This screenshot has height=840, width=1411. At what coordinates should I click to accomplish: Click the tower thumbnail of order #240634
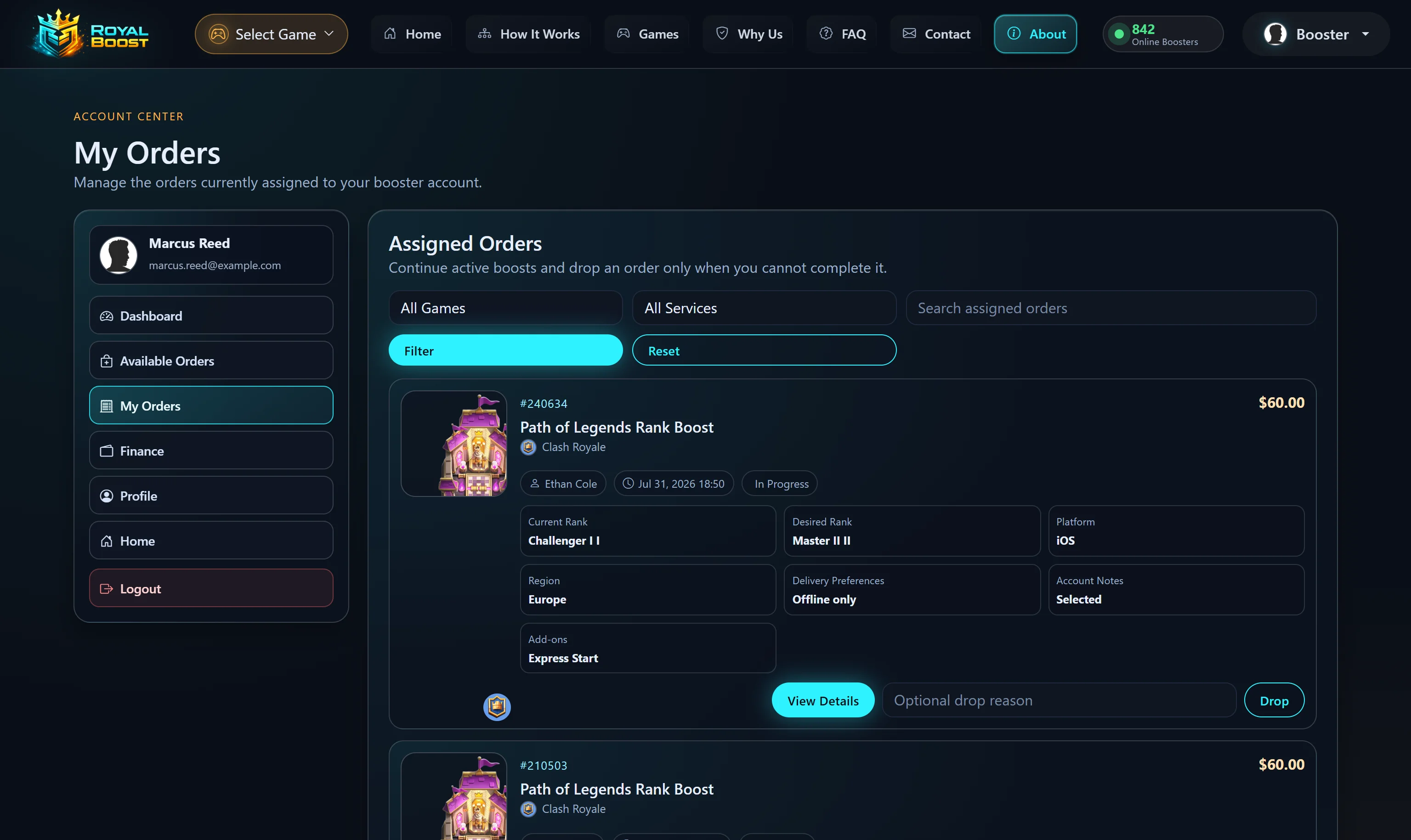tap(454, 444)
